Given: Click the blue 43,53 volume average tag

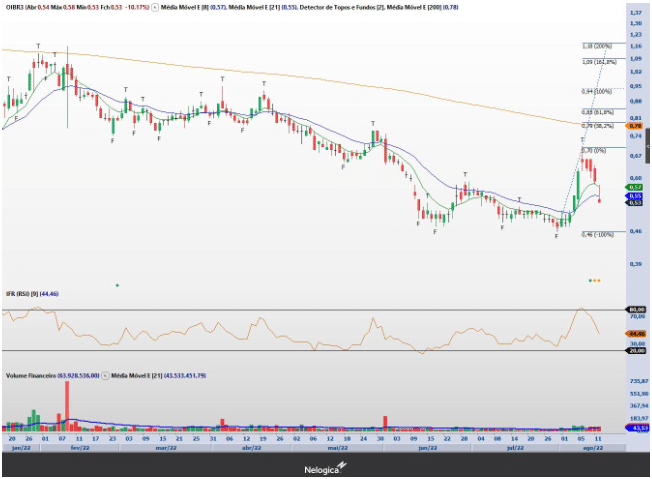Looking at the screenshot, I should pos(635,428).
